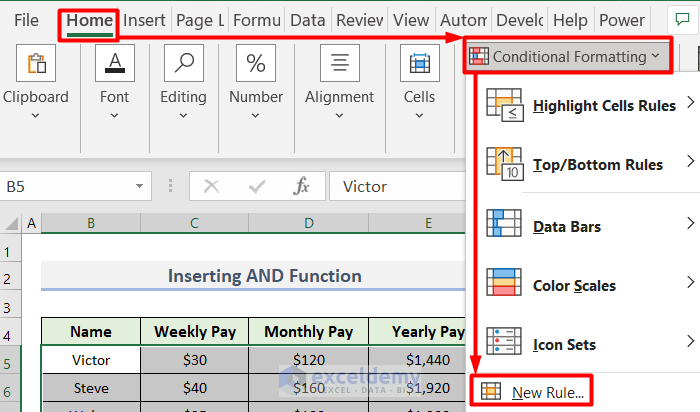
Task: Click the Inserting AND Function title cell
Action: point(253,276)
